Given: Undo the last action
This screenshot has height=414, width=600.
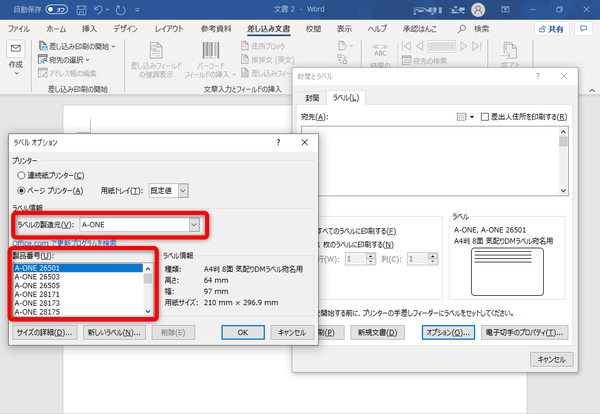Looking at the screenshot, I should pos(98,10).
